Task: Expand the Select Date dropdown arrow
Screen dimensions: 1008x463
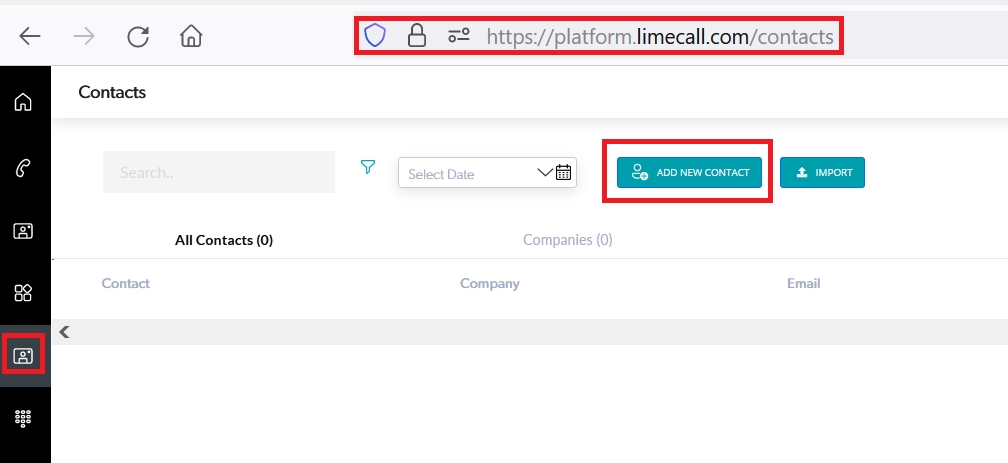Action: coord(545,172)
